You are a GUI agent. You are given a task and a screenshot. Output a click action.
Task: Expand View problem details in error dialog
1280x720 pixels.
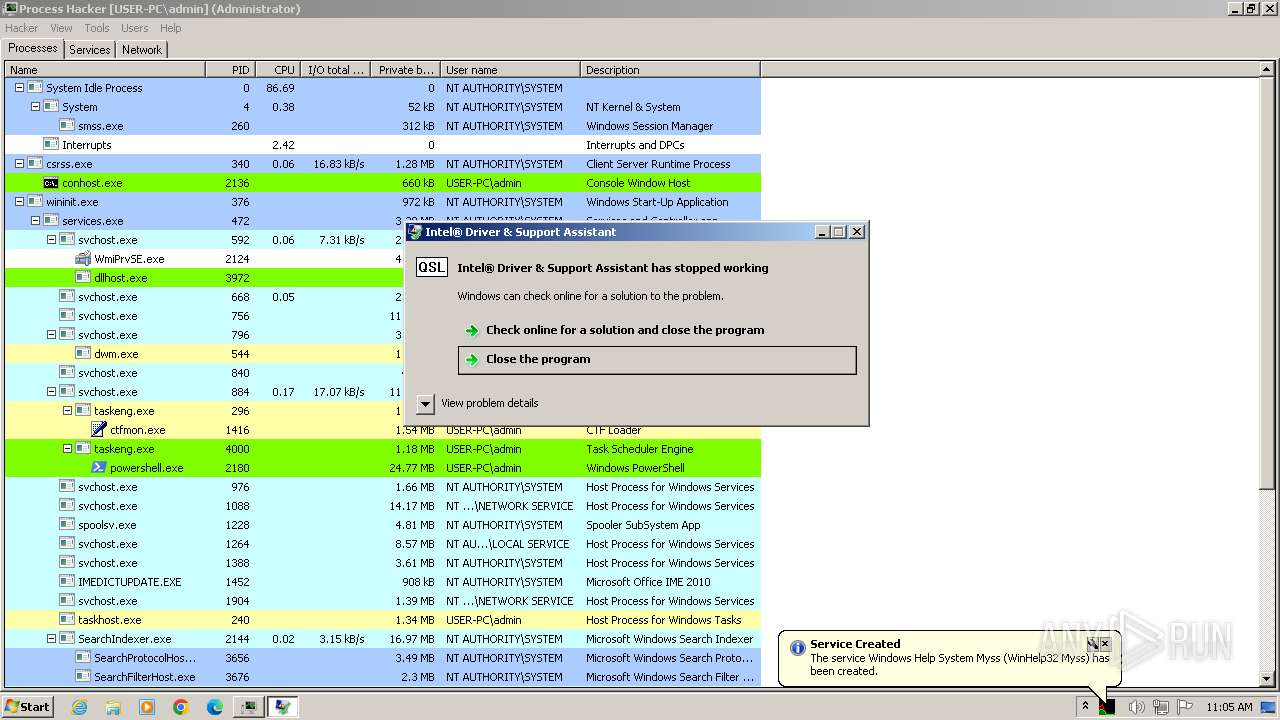(x=425, y=403)
